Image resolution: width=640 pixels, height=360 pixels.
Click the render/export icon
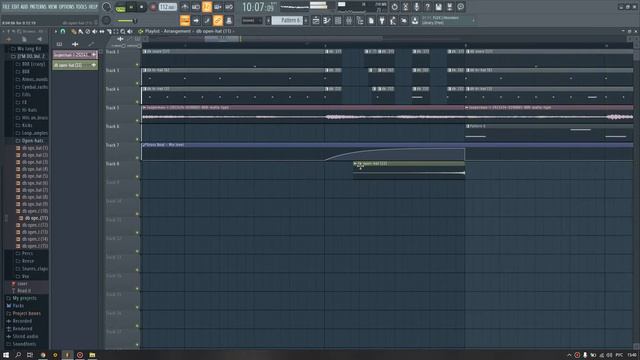(449, 7)
